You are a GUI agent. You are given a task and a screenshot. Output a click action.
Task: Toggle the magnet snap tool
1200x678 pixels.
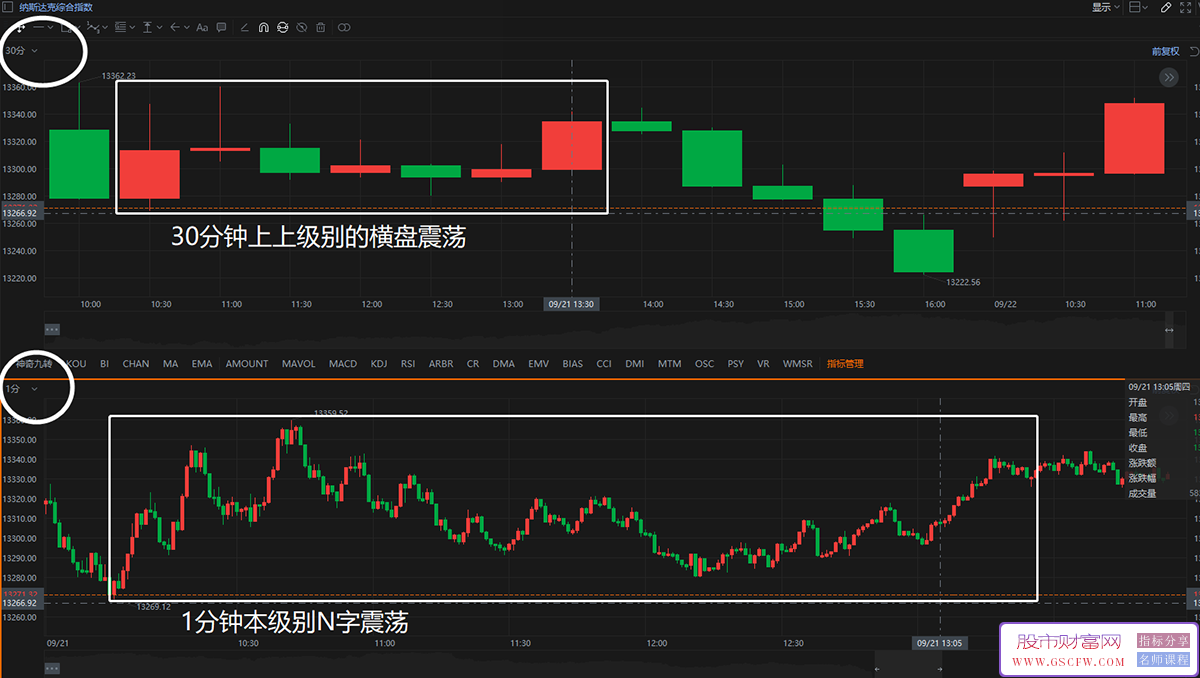click(x=263, y=28)
